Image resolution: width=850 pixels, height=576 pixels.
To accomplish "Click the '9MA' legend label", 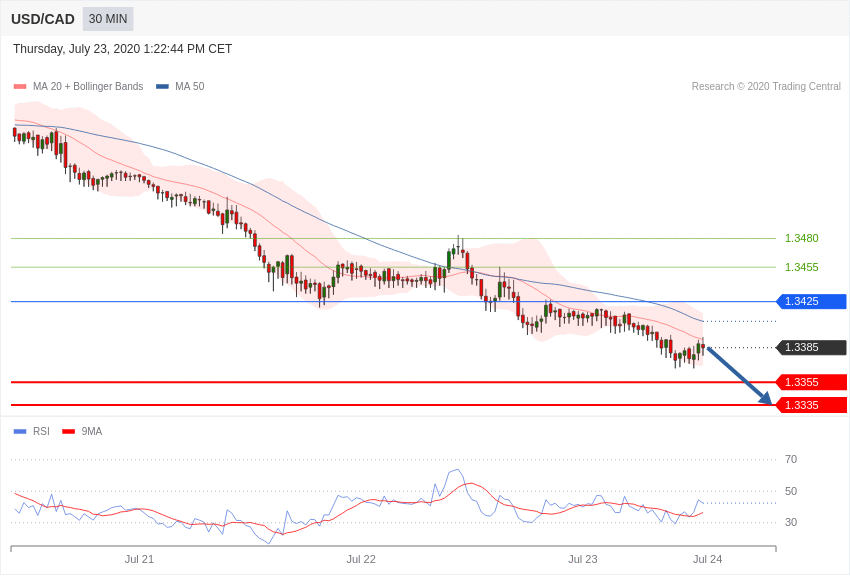I will (x=92, y=432).
